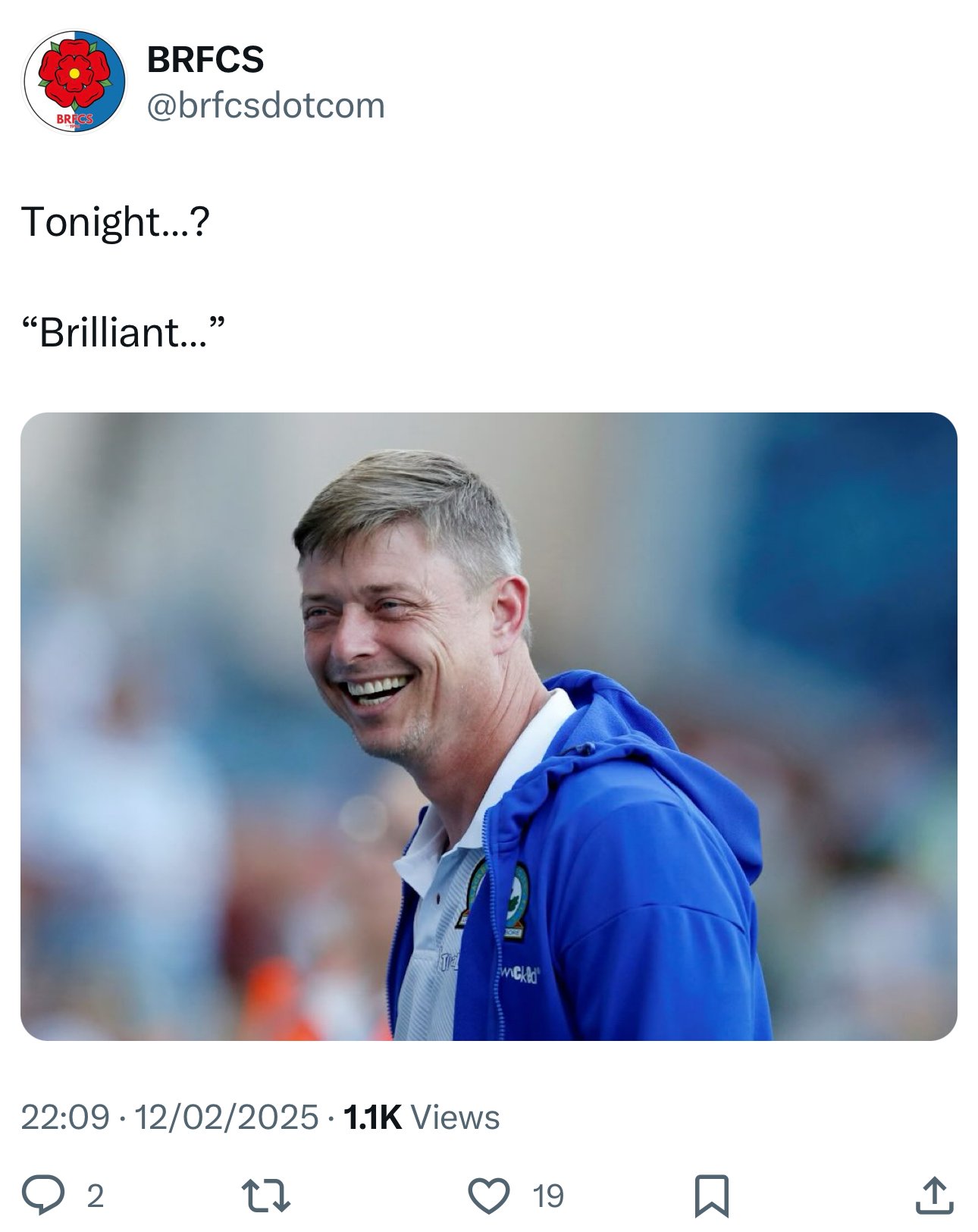Image resolution: width=978 pixels, height=1232 pixels.
Task: Repost this tweet using the arrows icon
Action: point(265,1196)
